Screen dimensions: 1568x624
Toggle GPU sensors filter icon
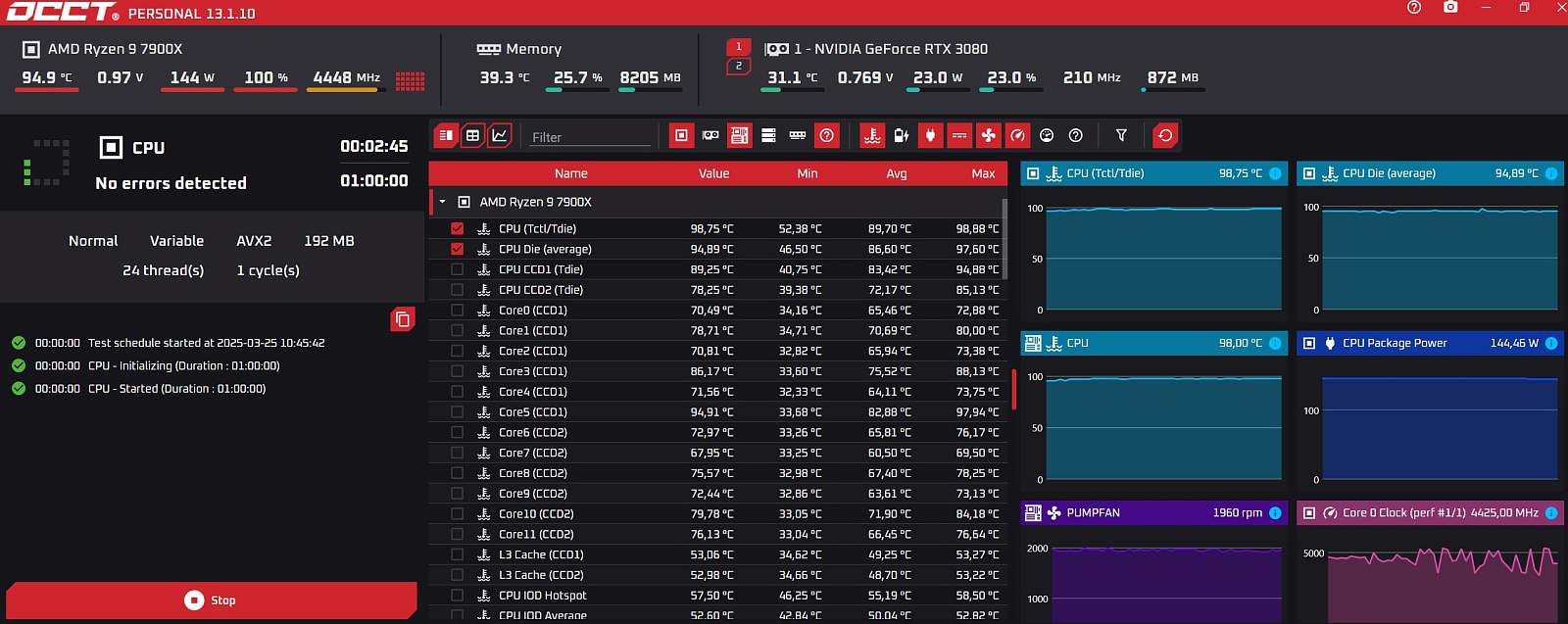click(710, 135)
